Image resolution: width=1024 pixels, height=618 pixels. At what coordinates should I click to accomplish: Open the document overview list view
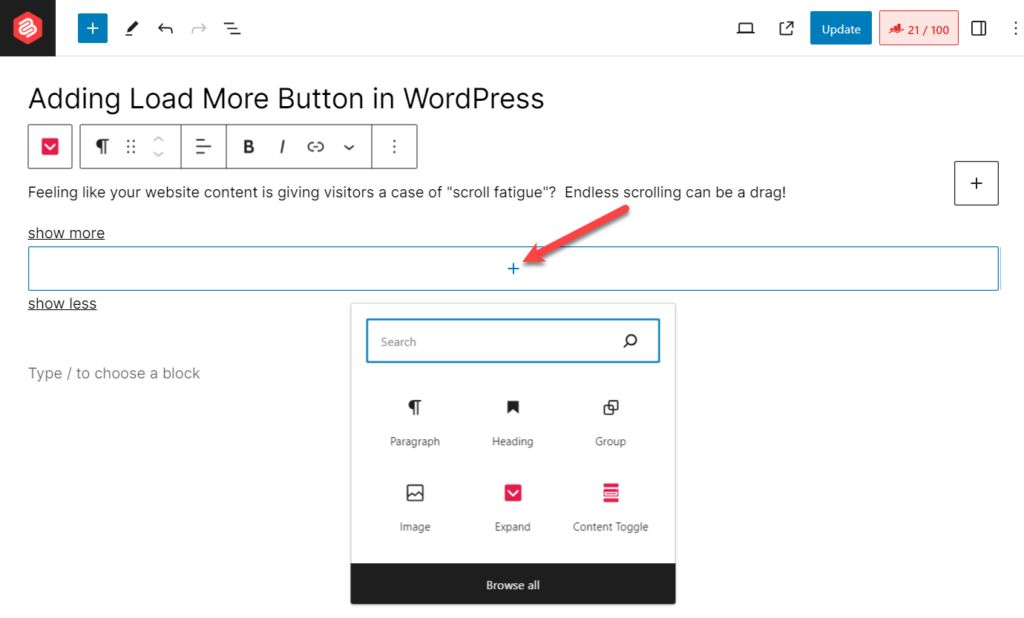pyautogui.click(x=232, y=28)
